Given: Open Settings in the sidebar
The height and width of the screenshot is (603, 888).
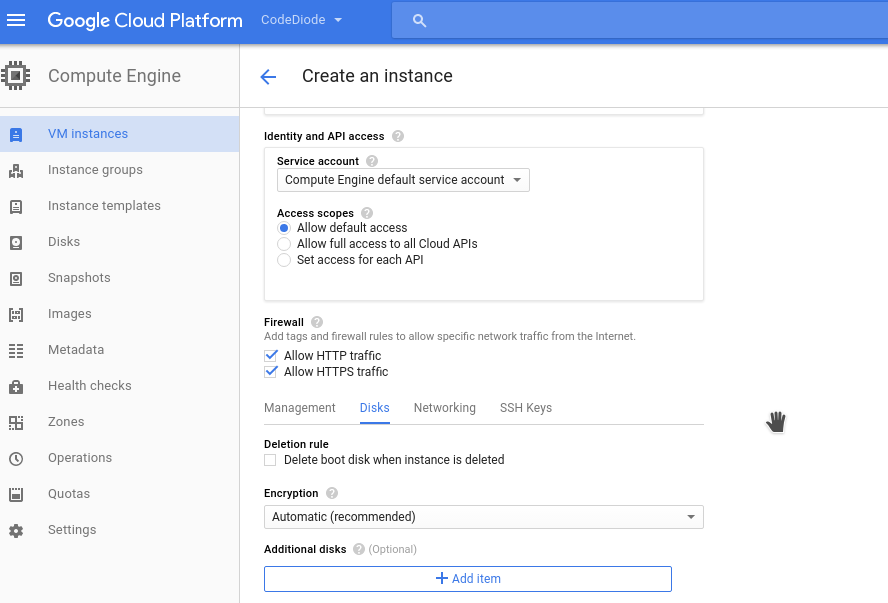Looking at the screenshot, I should 119,529.
